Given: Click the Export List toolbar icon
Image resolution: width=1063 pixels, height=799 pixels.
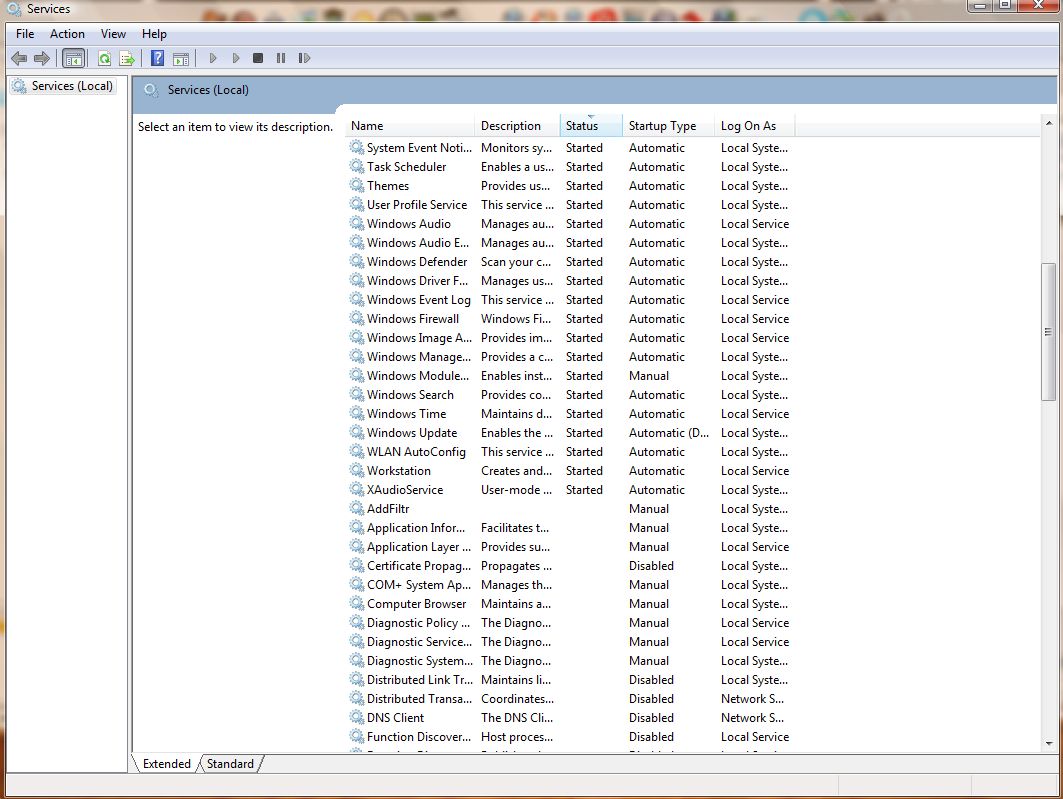Looking at the screenshot, I should click(x=127, y=59).
